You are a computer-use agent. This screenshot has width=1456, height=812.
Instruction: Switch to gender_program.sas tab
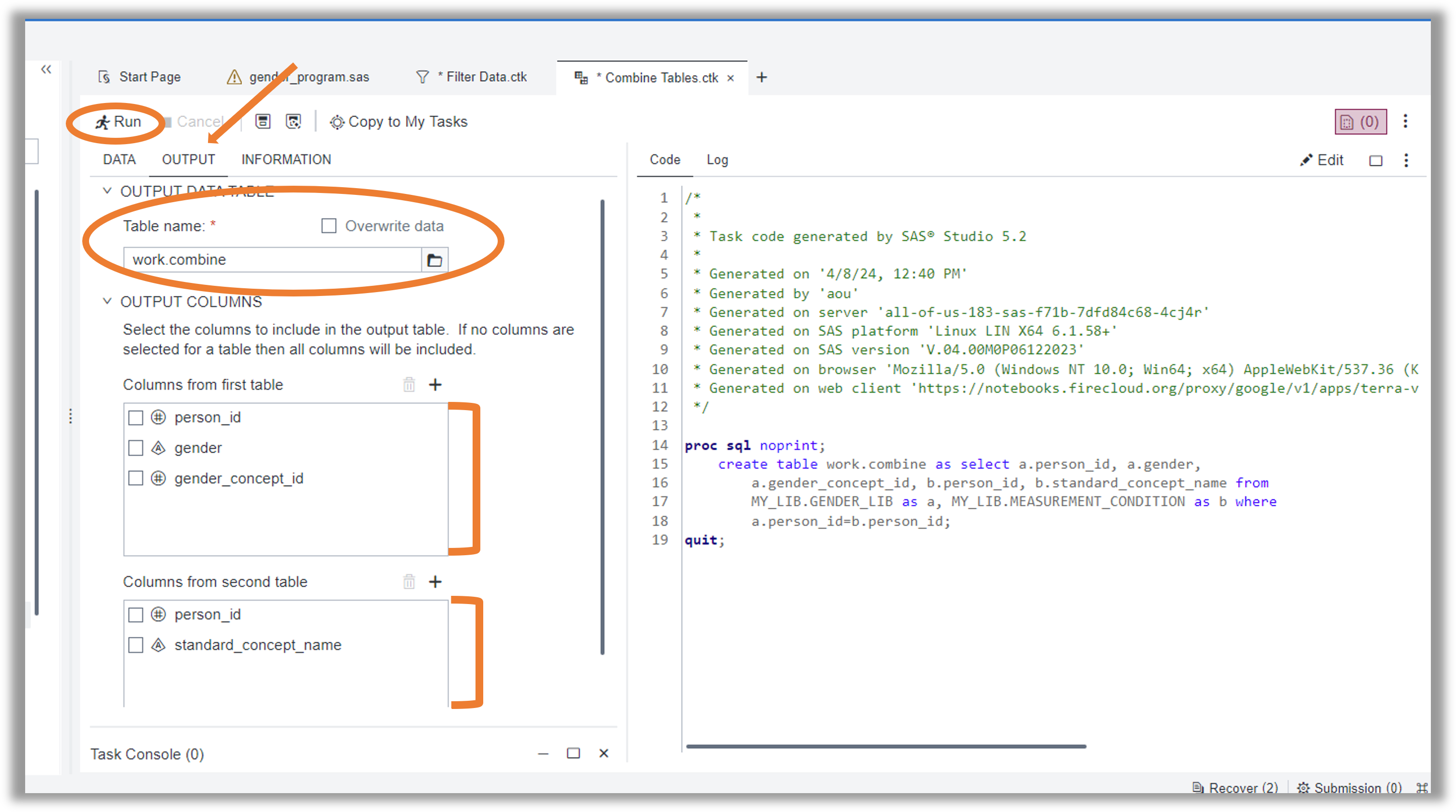click(x=298, y=77)
